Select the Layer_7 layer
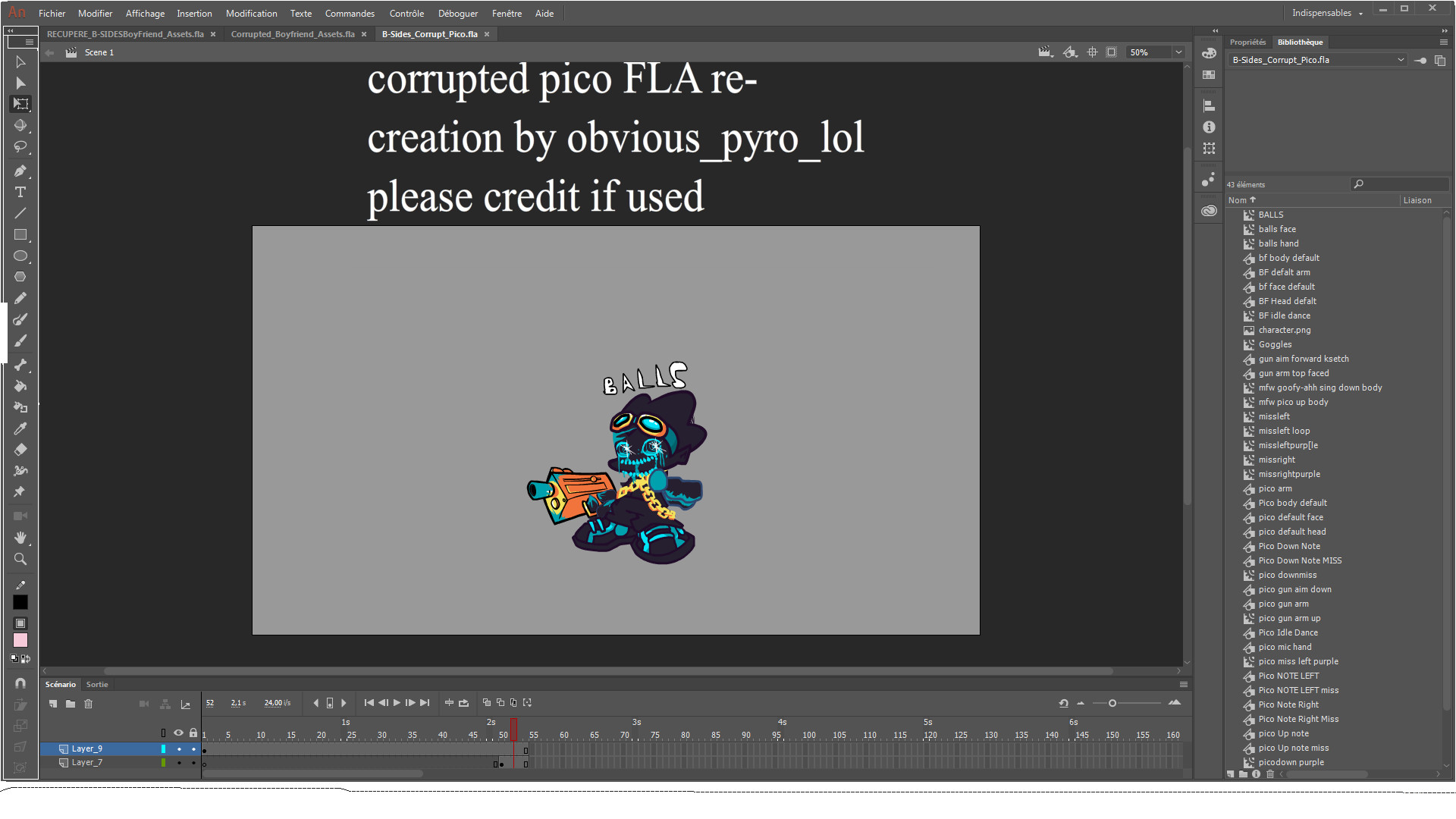 (86, 763)
